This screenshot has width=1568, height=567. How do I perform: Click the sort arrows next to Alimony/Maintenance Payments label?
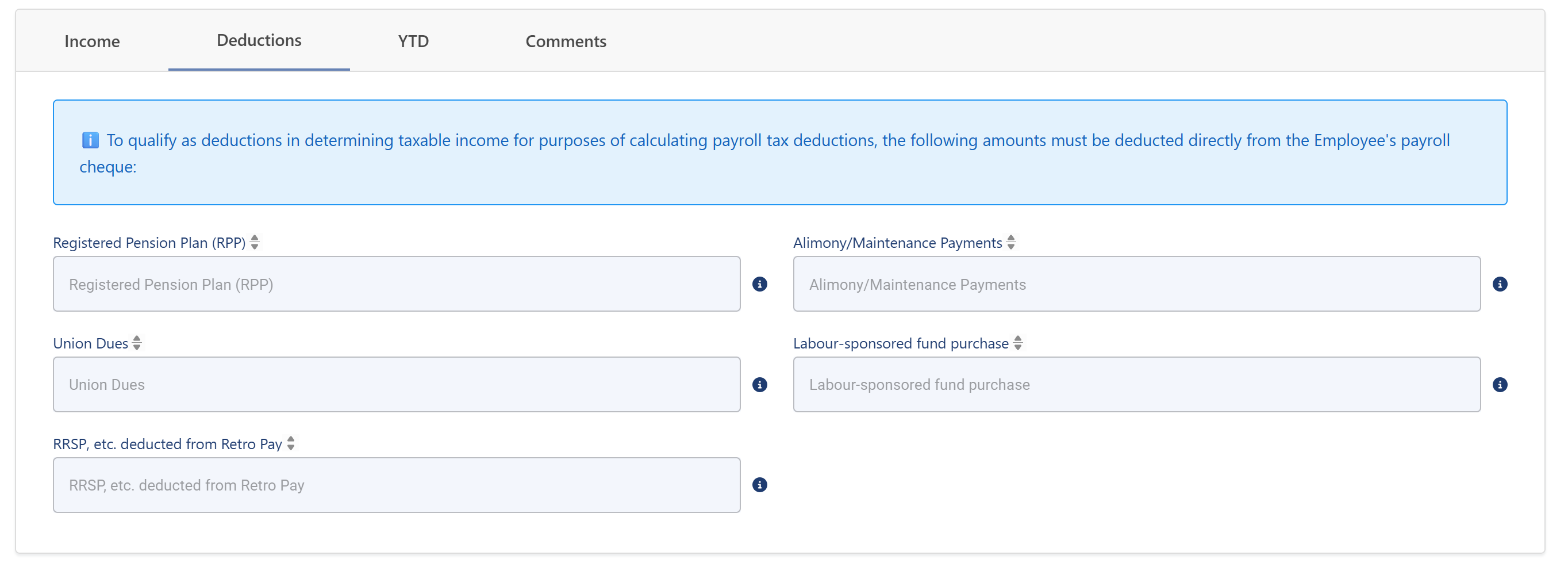(1011, 243)
